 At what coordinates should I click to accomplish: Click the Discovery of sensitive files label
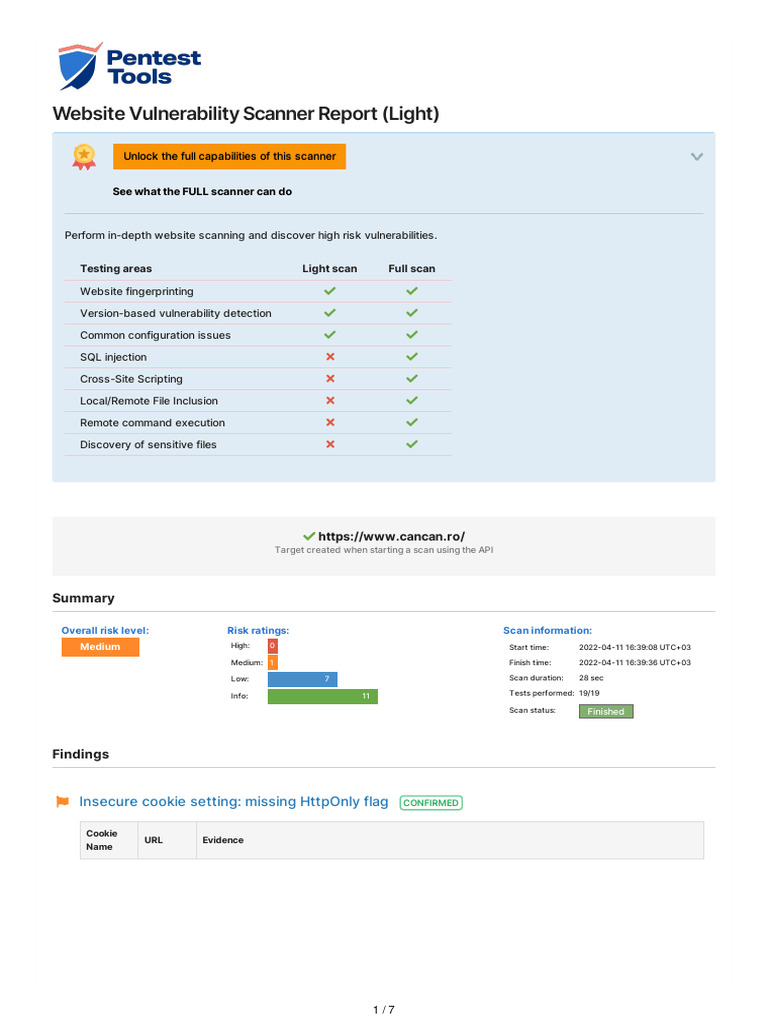click(x=148, y=445)
